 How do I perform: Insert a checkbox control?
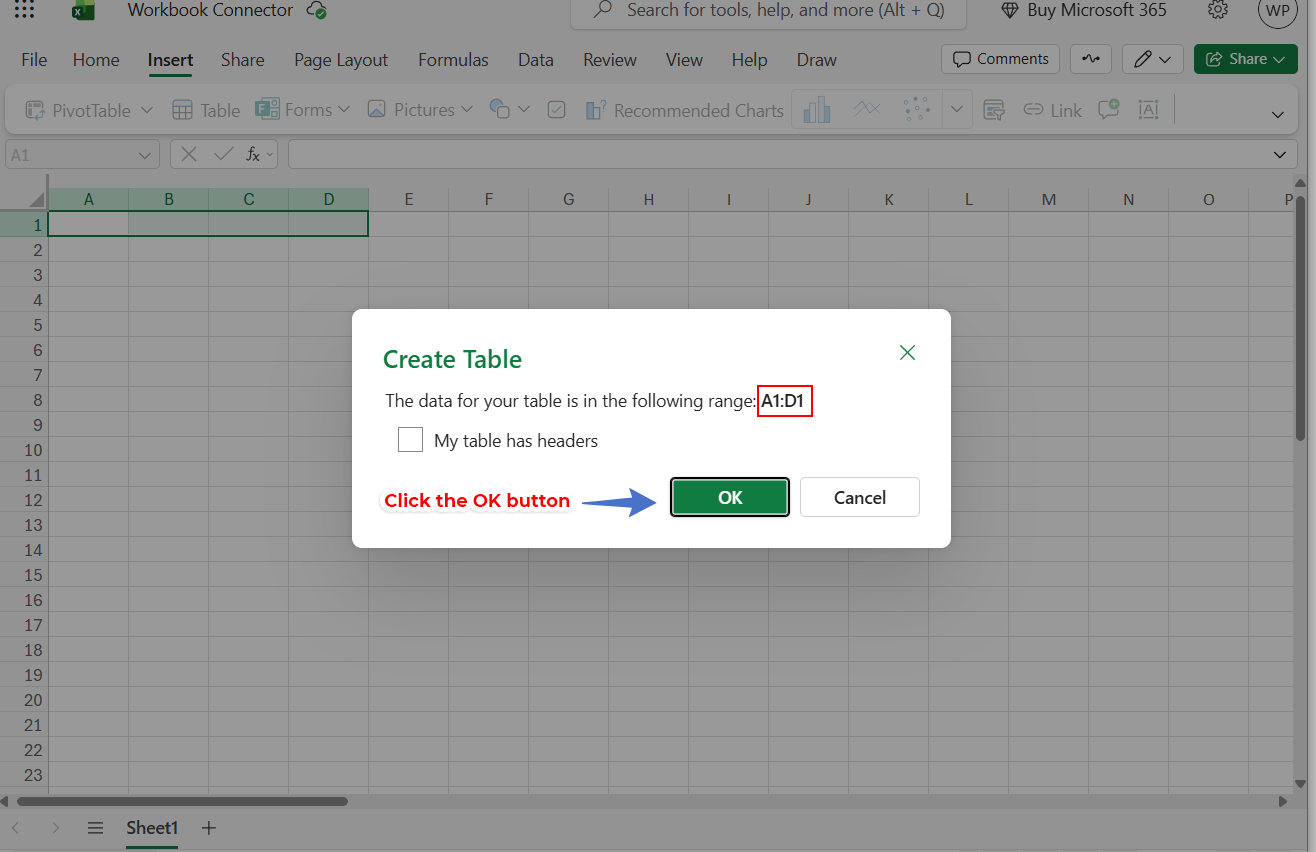pyautogui.click(x=557, y=110)
